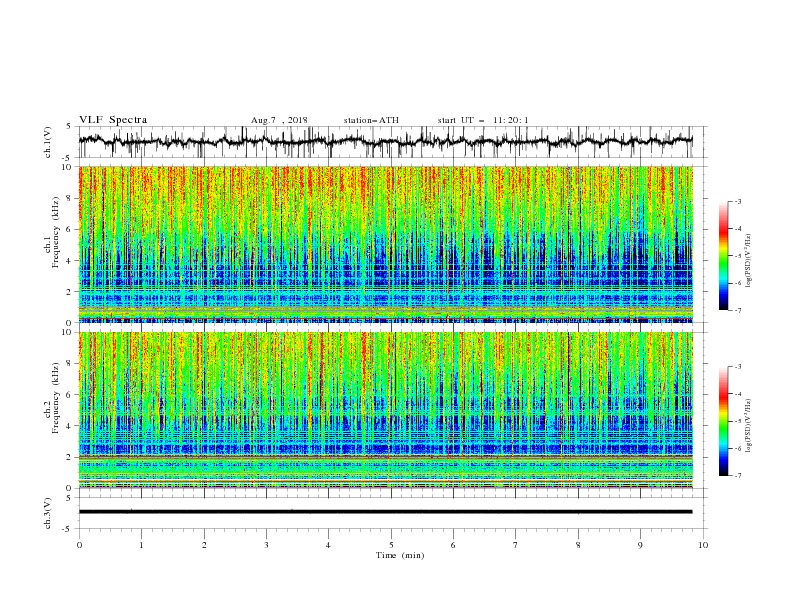Click the time axis tick label "3"
Image resolution: width=792 pixels, height=612 pixels.
267,545
